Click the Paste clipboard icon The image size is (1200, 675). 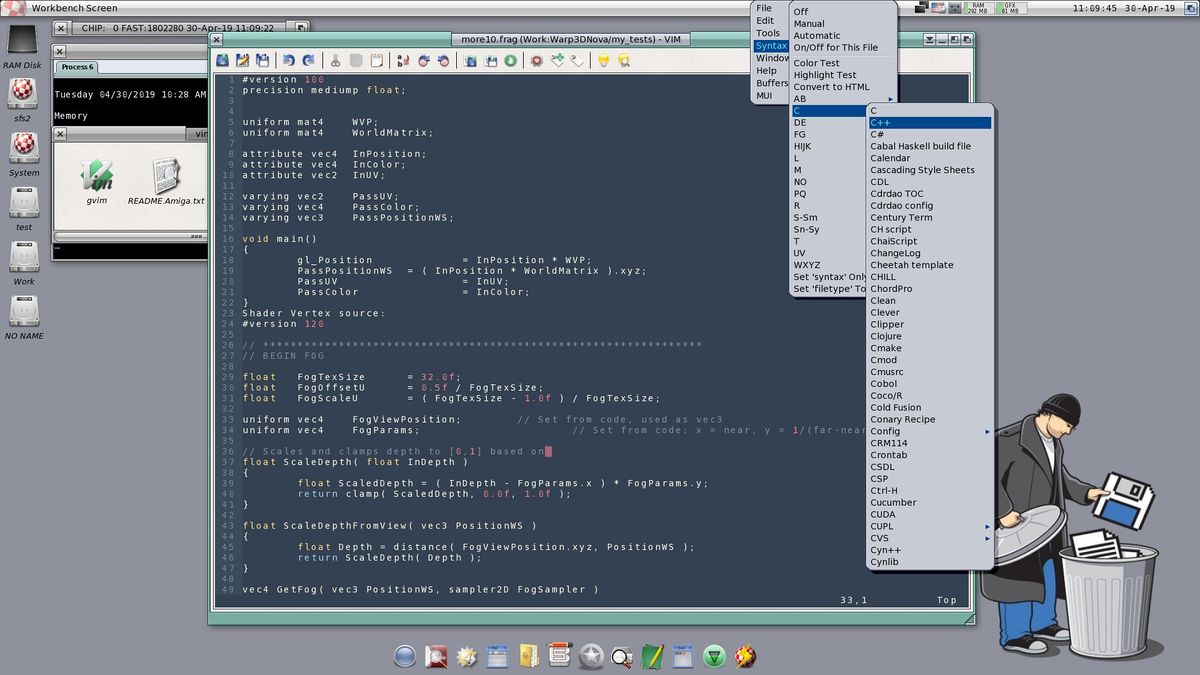pos(377,61)
